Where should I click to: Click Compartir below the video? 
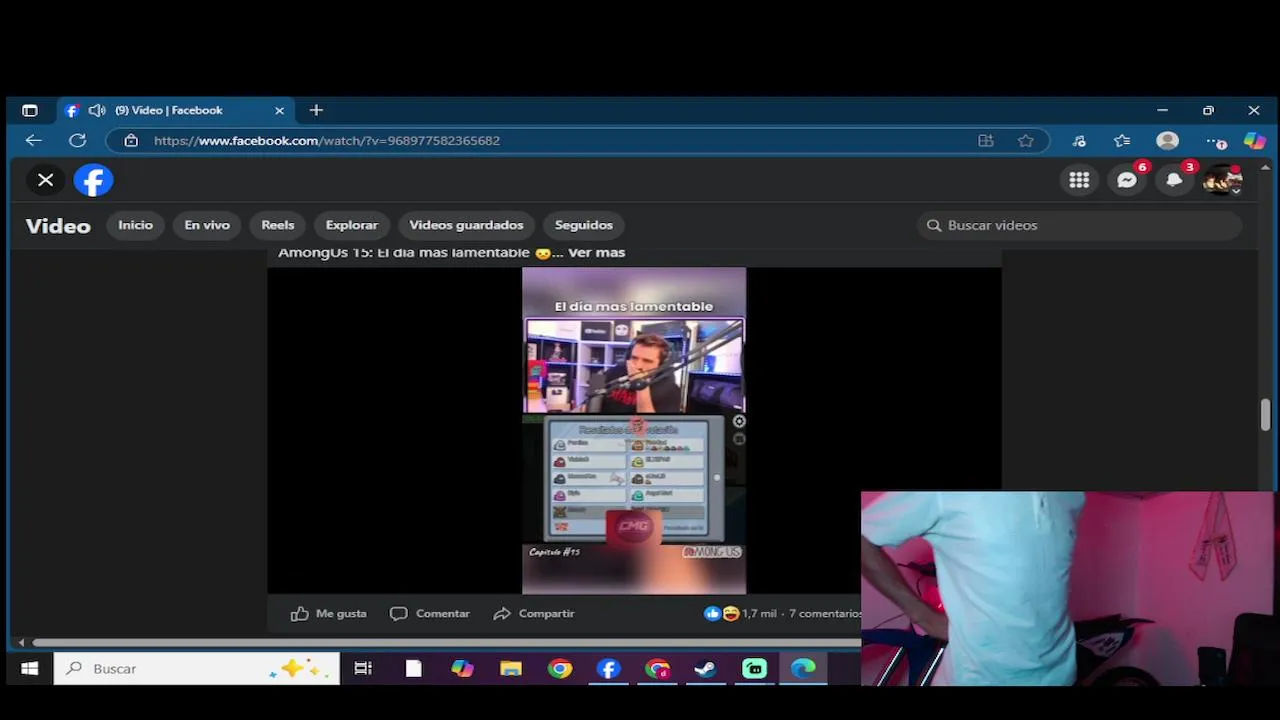click(x=534, y=614)
